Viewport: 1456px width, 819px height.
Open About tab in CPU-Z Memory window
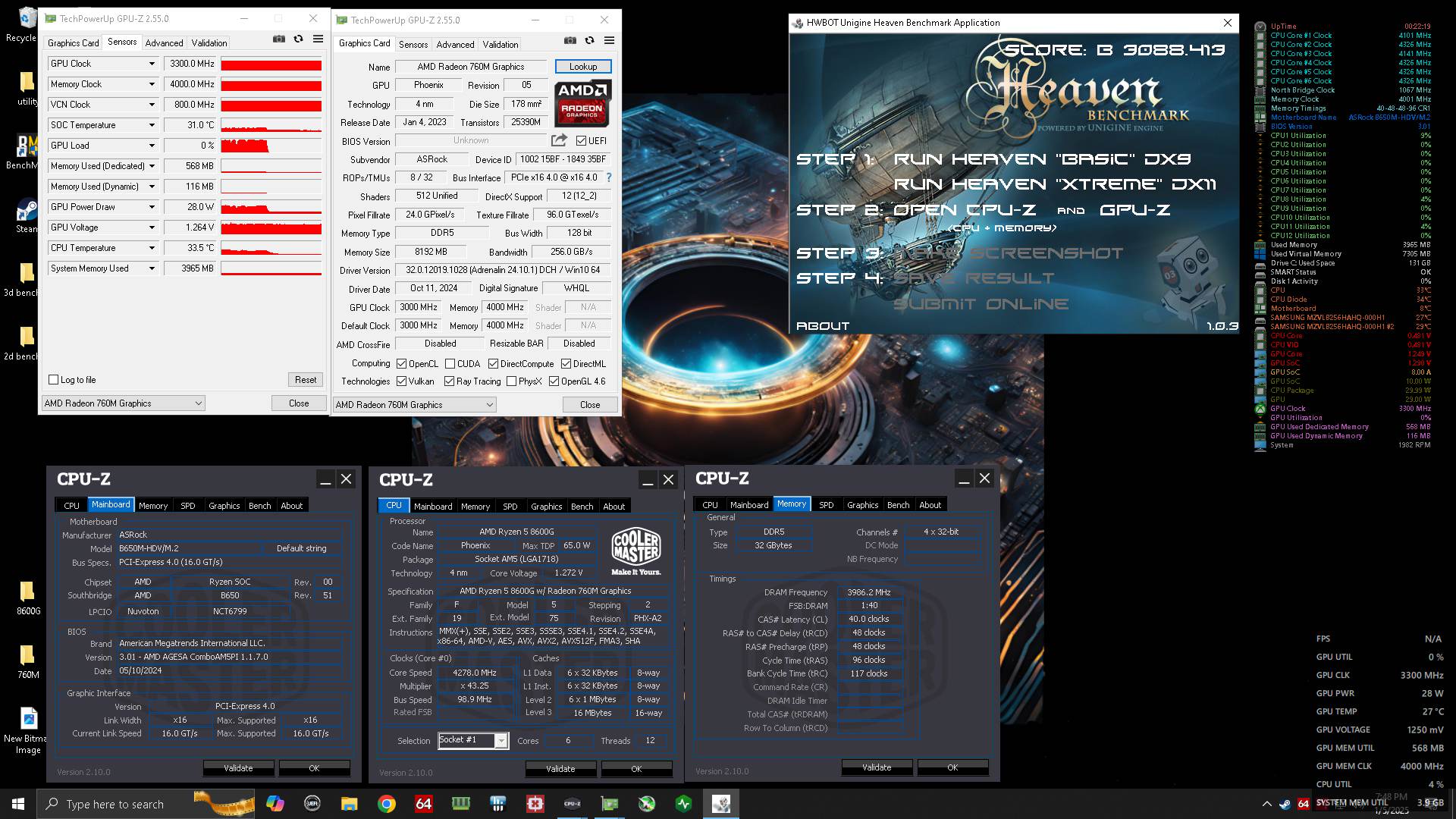click(x=930, y=505)
